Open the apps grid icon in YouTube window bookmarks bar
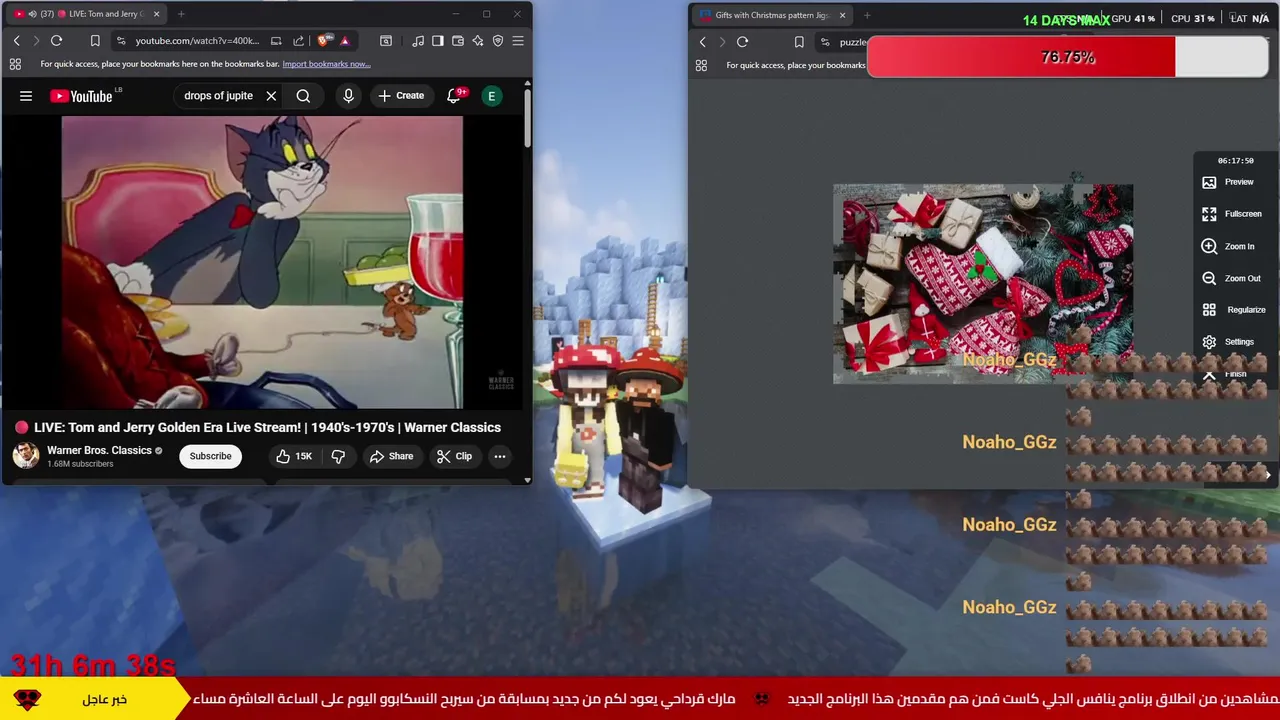 pyautogui.click(x=15, y=64)
